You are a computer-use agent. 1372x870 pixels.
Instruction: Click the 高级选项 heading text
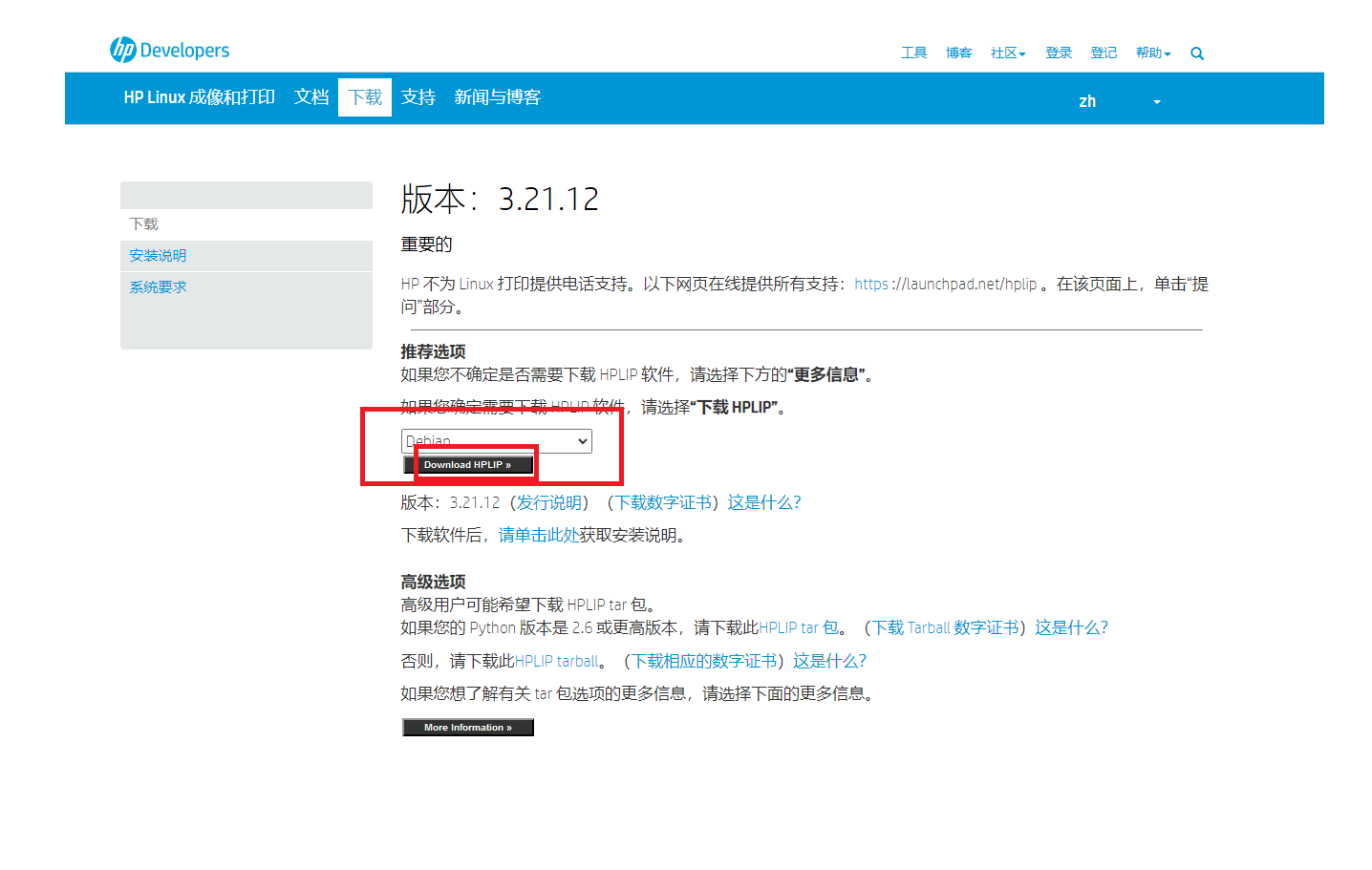(x=433, y=582)
